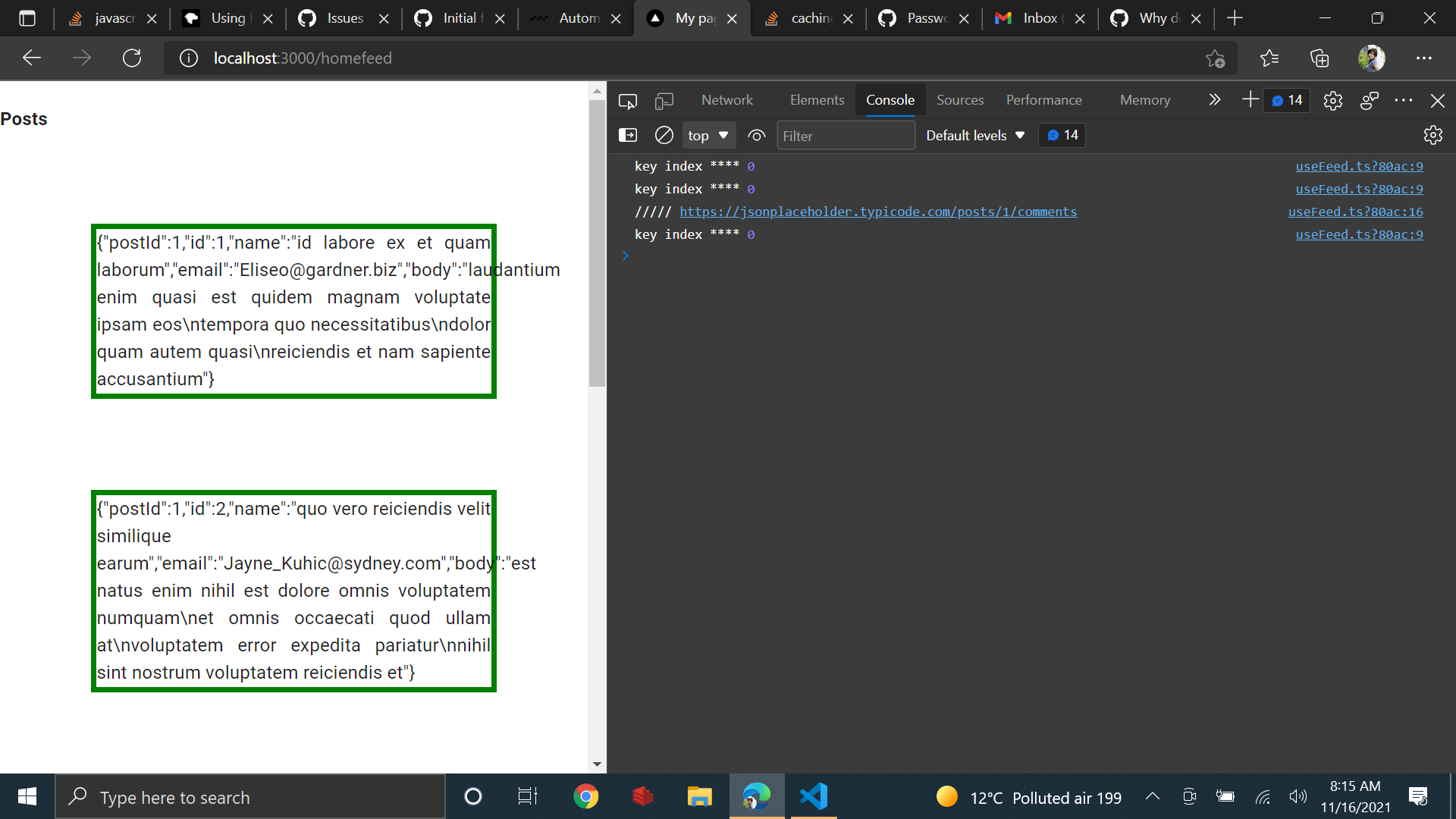The width and height of the screenshot is (1456, 819).
Task: Open the Windows Start menu
Action: pyautogui.click(x=27, y=796)
